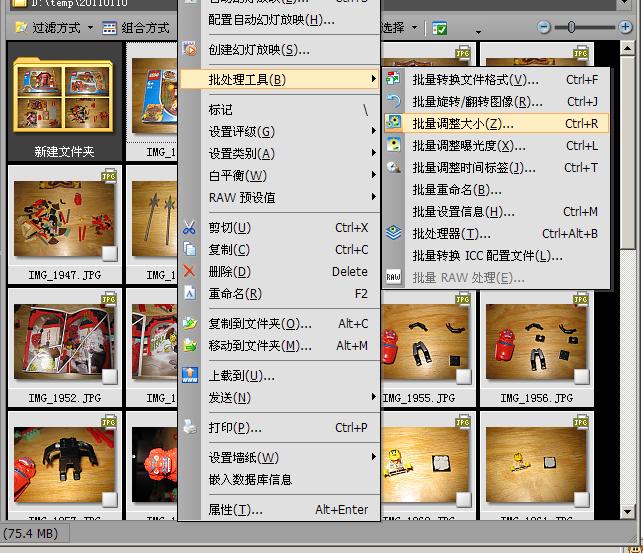The height and width of the screenshot is (553, 643).
Task: Select 嵌入数据库信息 menu entry
Action: tap(280, 479)
